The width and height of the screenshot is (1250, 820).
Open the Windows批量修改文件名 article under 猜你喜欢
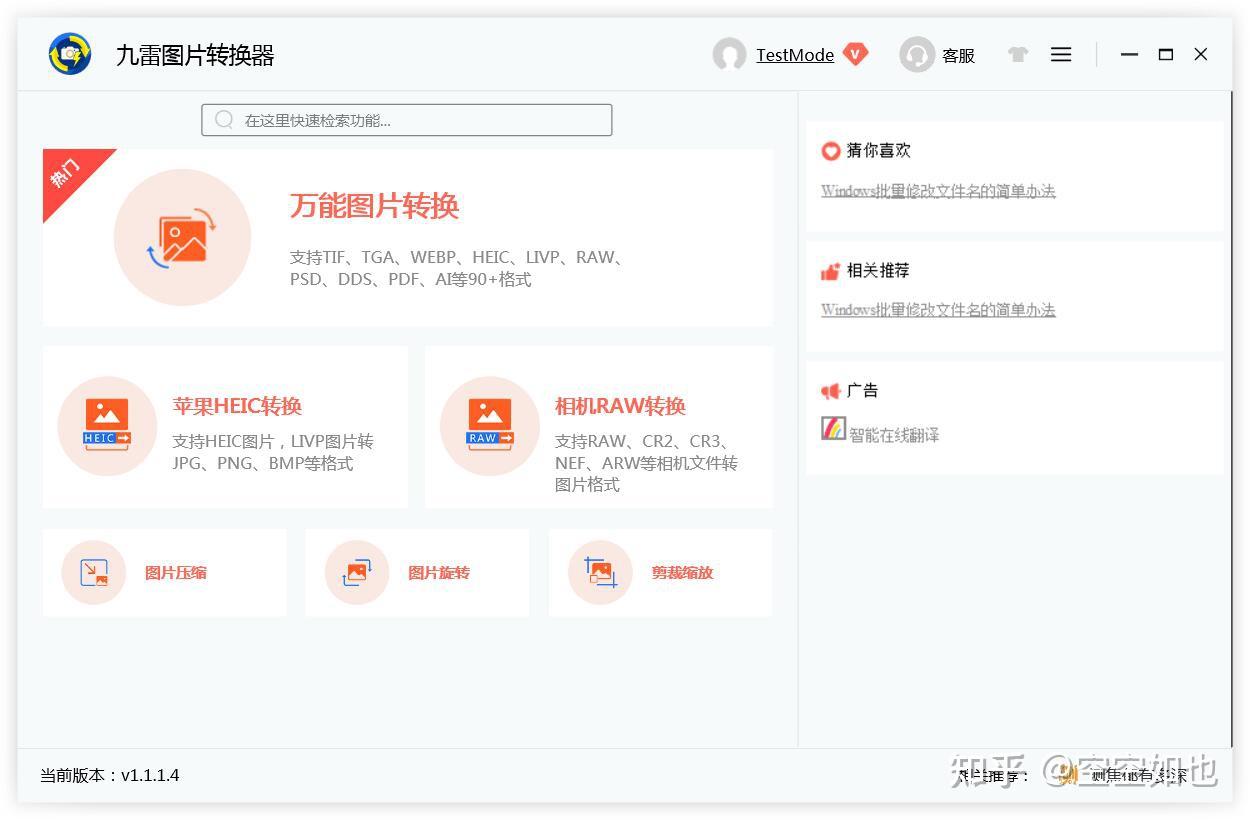pyautogui.click(x=938, y=190)
